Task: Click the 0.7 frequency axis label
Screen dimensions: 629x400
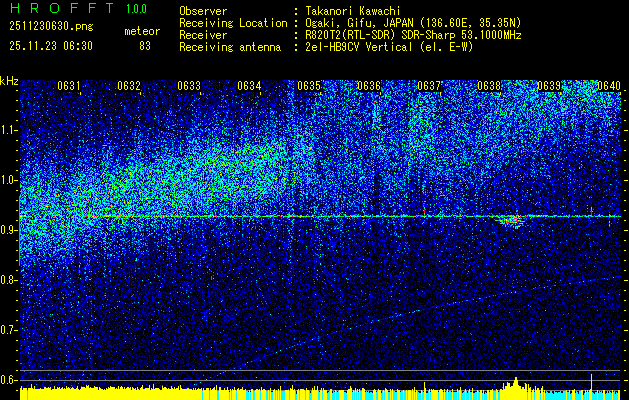Action: pyautogui.click(x=9, y=330)
